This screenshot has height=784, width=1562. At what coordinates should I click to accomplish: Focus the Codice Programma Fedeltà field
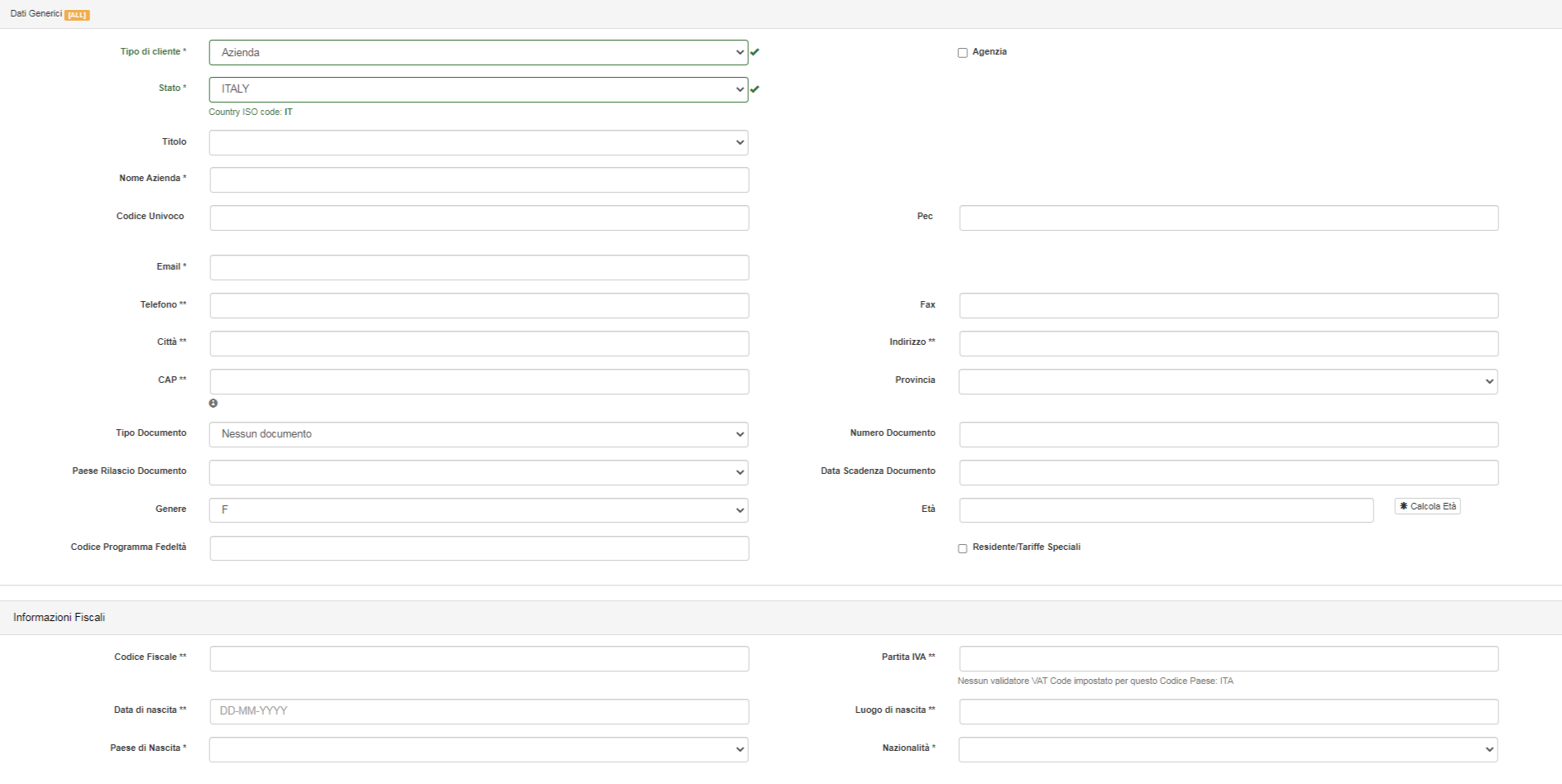pyautogui.click(x=479, y=548)
